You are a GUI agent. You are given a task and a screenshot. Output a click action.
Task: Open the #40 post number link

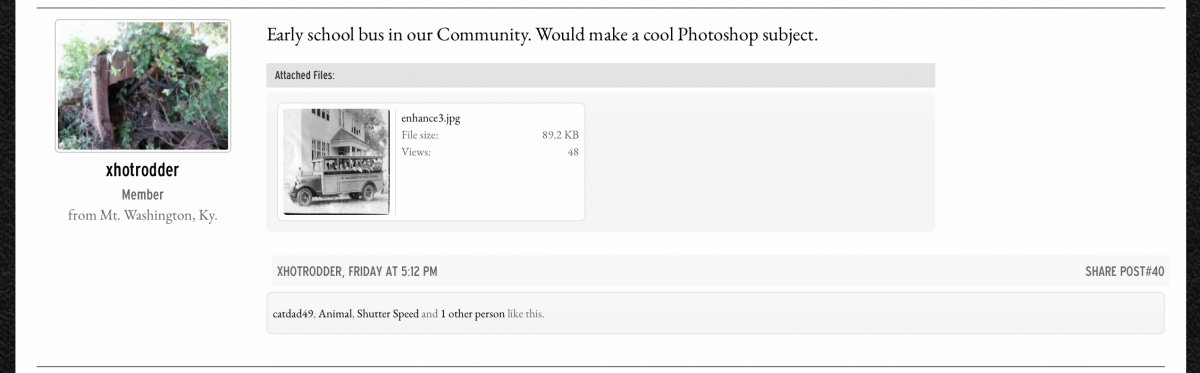pos(1154,271)
